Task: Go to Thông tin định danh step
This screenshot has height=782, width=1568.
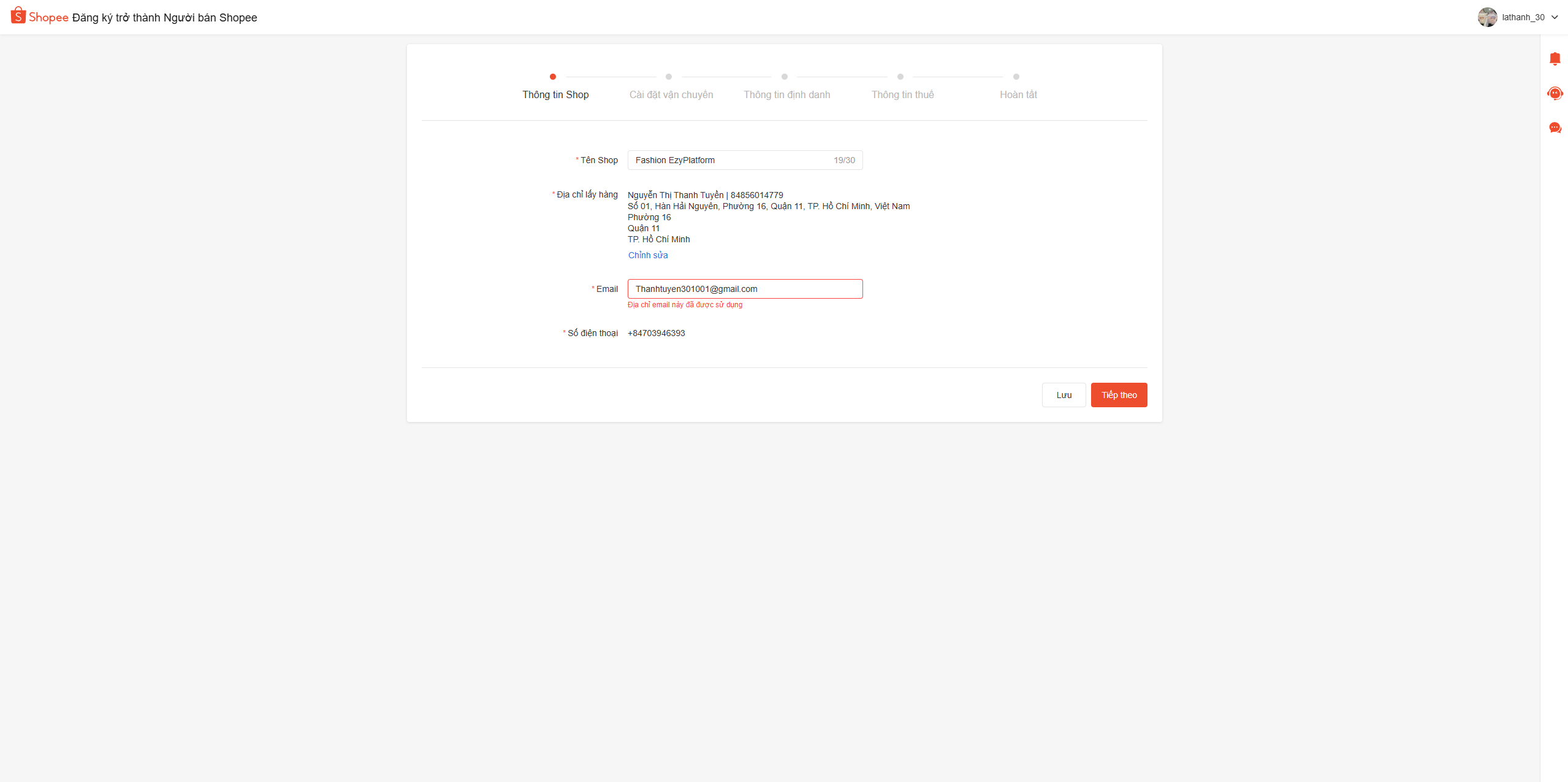Action: pos(786,94)
